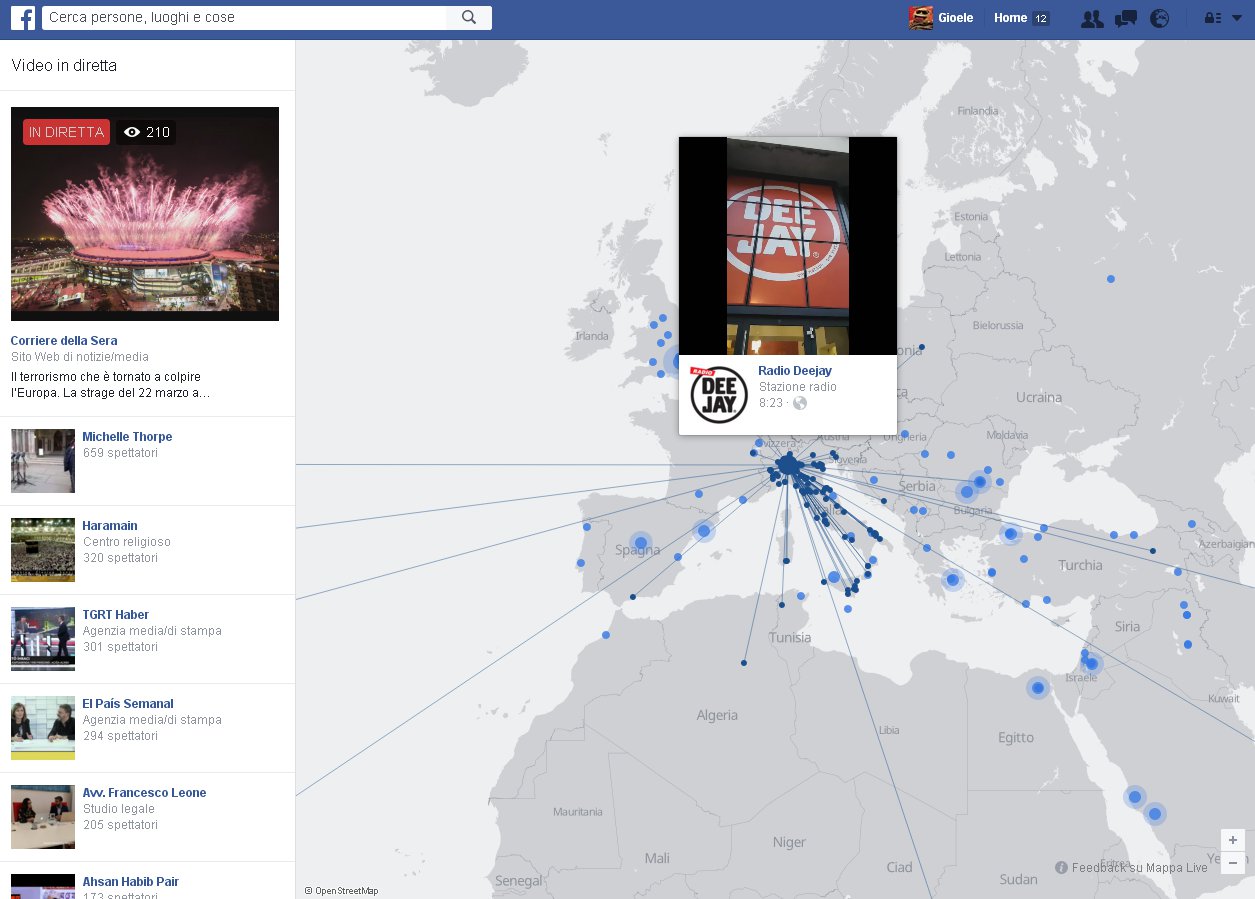
Task: Focus the Cerca persone search field
Action: 245,18
